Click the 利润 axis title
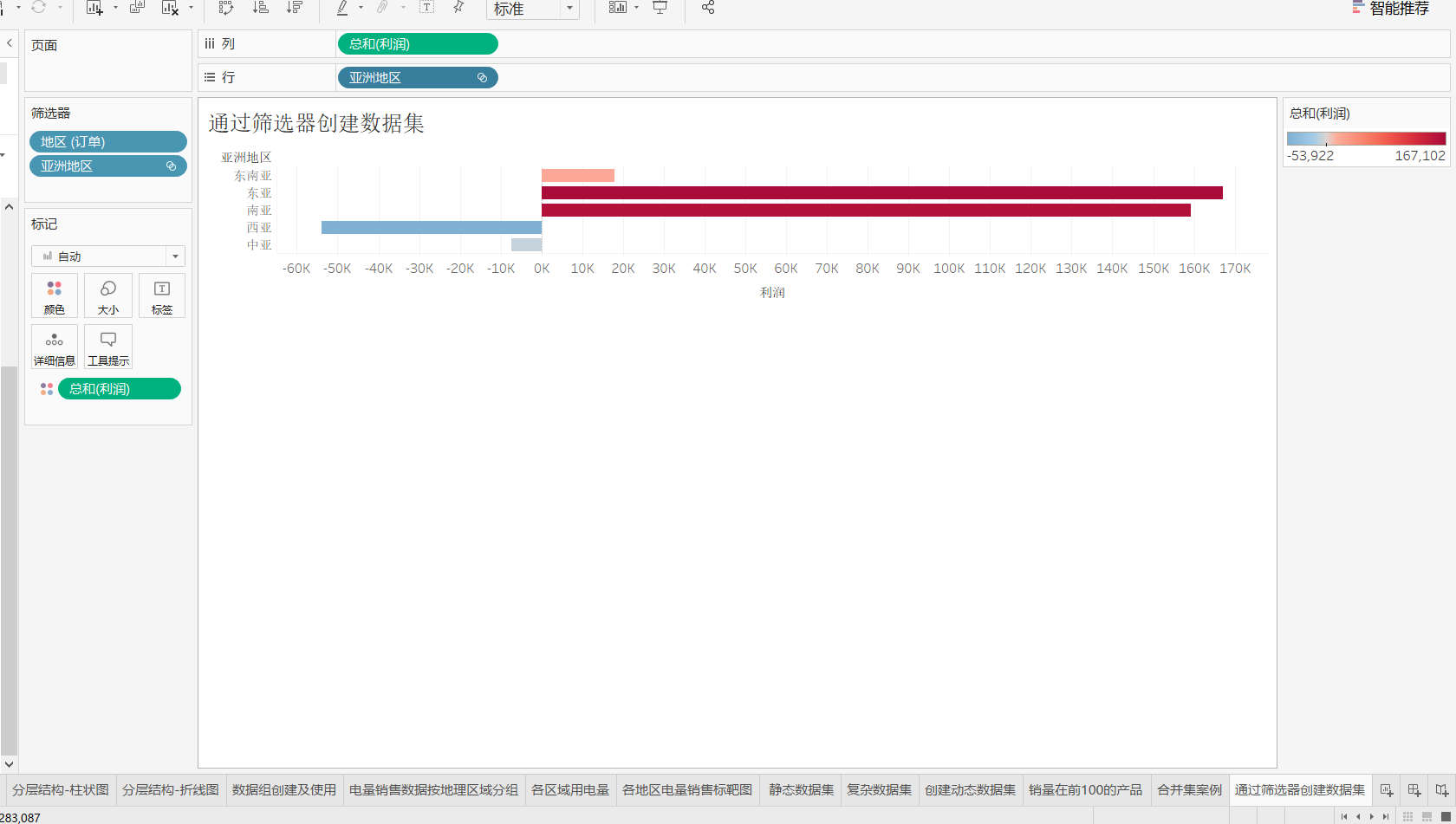This screenshot has width=1456, height=824. [772, 293]
